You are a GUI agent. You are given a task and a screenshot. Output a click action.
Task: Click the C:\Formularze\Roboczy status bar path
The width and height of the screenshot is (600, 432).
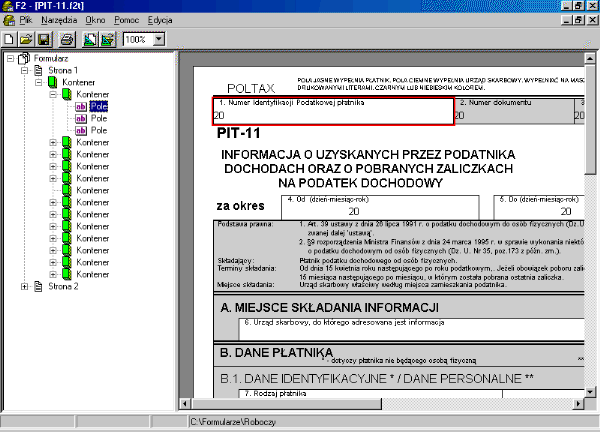[x=233, y=422]
